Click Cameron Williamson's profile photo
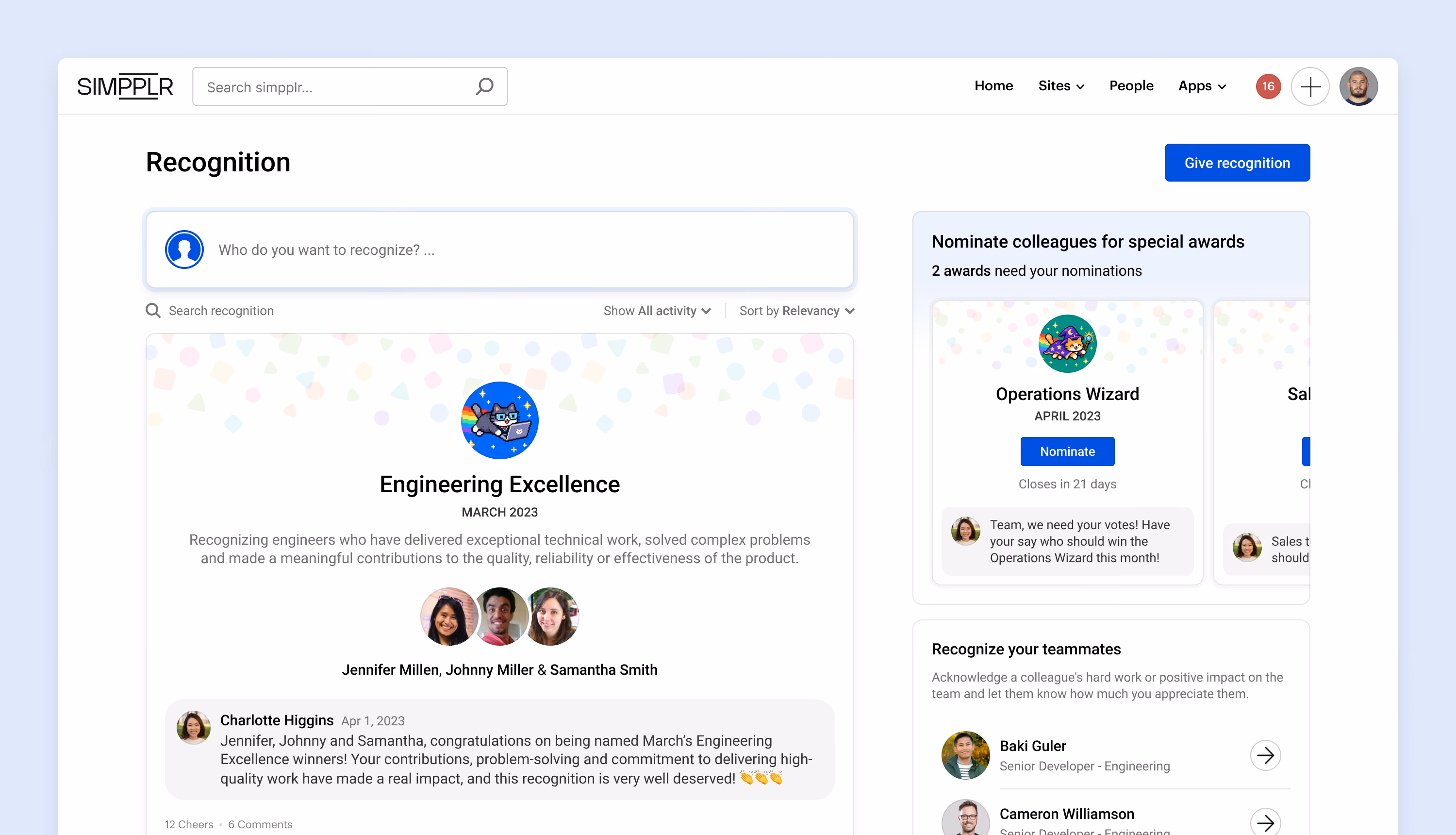The image size is (1456, 835). [965, 818]
